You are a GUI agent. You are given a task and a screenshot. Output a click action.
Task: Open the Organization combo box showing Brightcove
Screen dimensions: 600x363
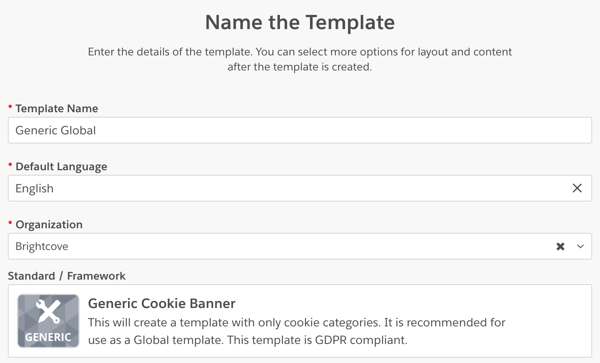tap(300, 246)
